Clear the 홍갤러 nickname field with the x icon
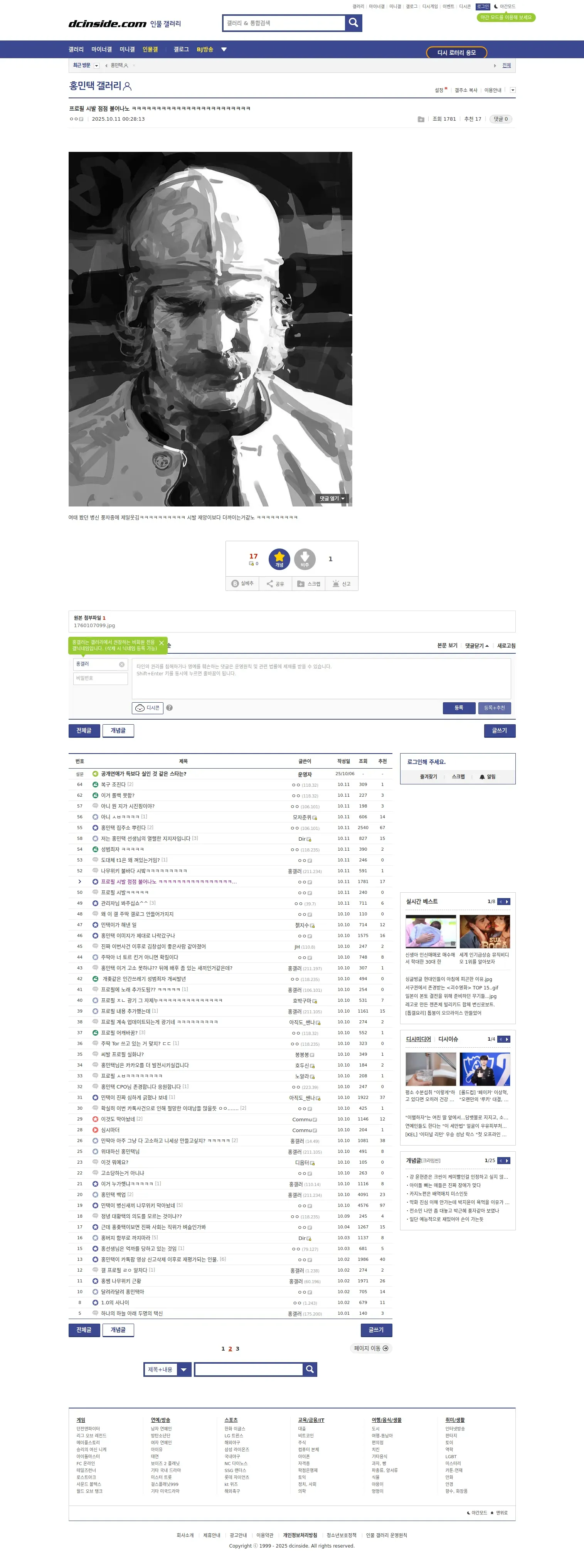This screenshot has height=1568, width=584. click(x=122, y=664)
